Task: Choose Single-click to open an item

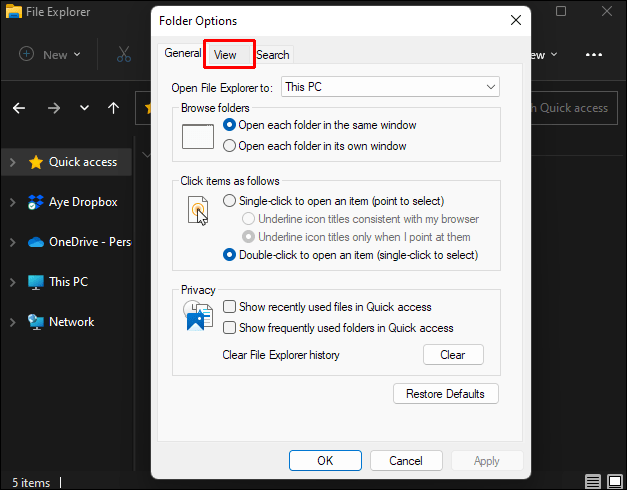Action: click(x=230, y=201)
